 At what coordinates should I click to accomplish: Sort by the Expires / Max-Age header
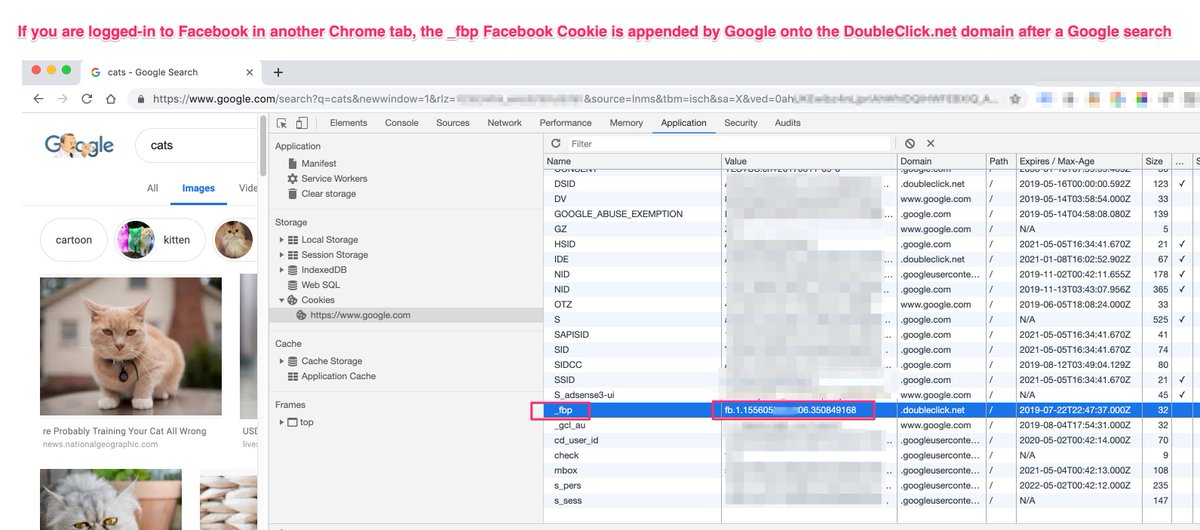1078,161
